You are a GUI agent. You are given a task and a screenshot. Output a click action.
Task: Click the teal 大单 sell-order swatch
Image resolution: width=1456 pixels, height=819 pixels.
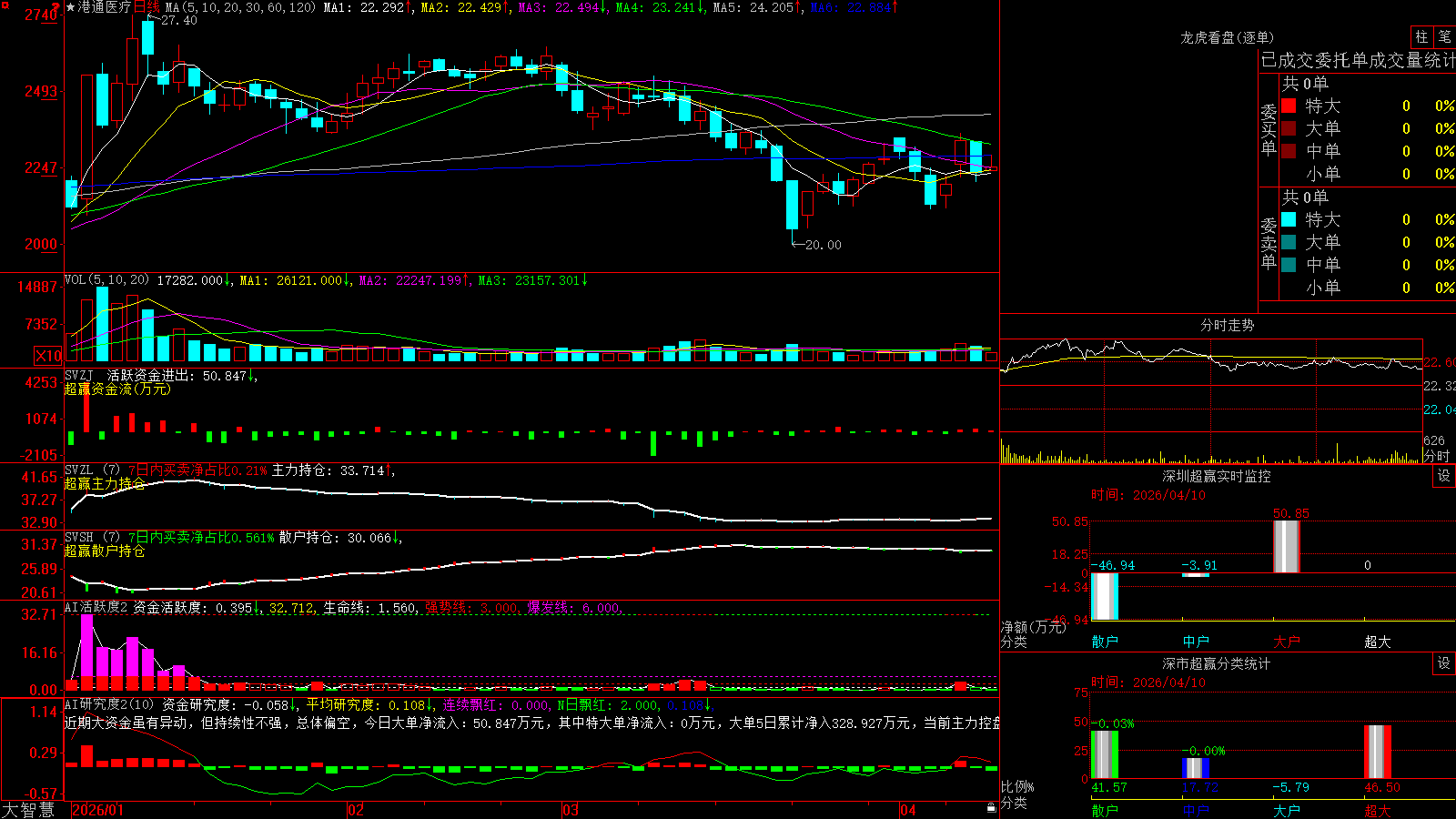pos(1289,242)
